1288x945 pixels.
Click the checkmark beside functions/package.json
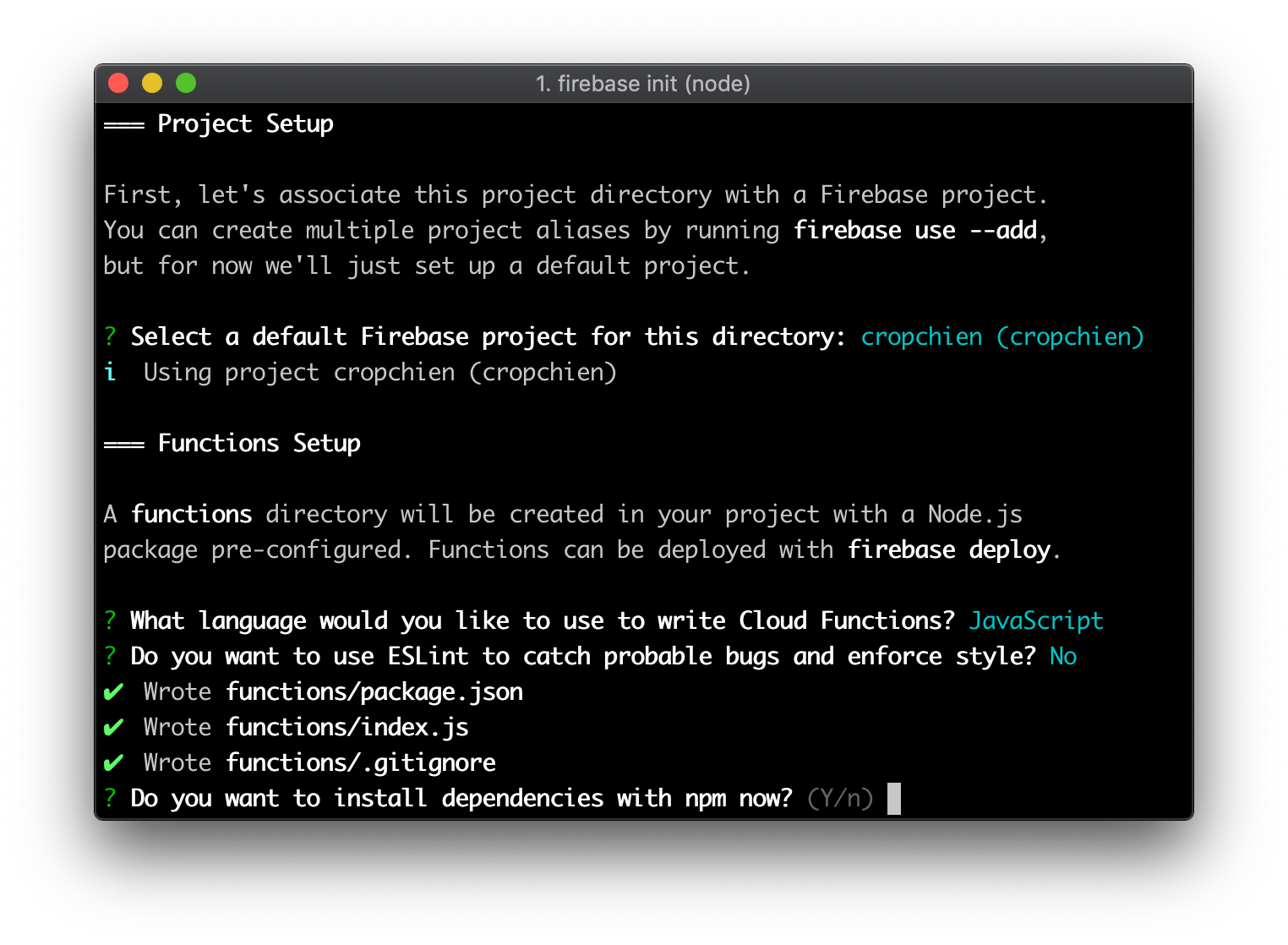click(x=113, y=692)
